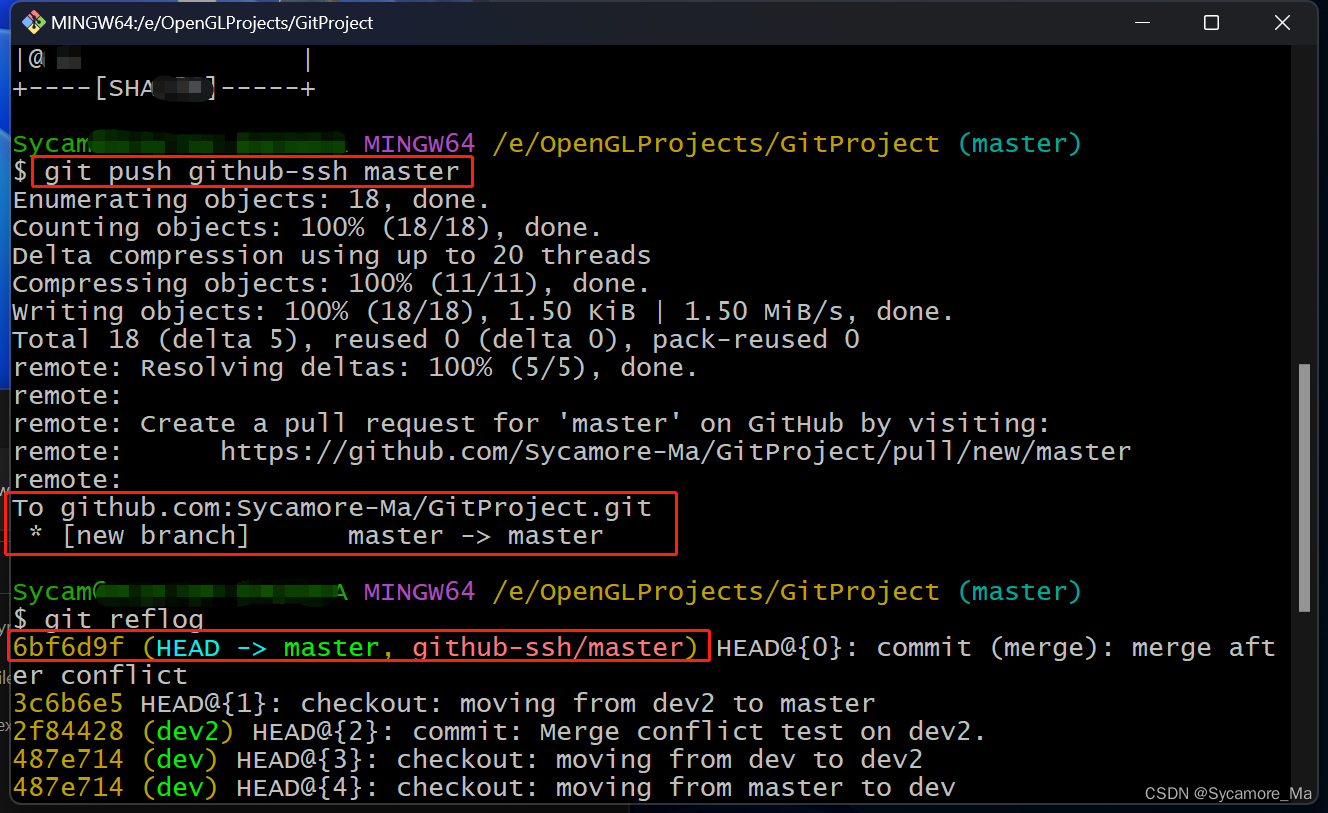Click the terminal vertical scrollbar thumb
The height and width of the screenshot is (813, 1328).
(x=1303, y=487)
